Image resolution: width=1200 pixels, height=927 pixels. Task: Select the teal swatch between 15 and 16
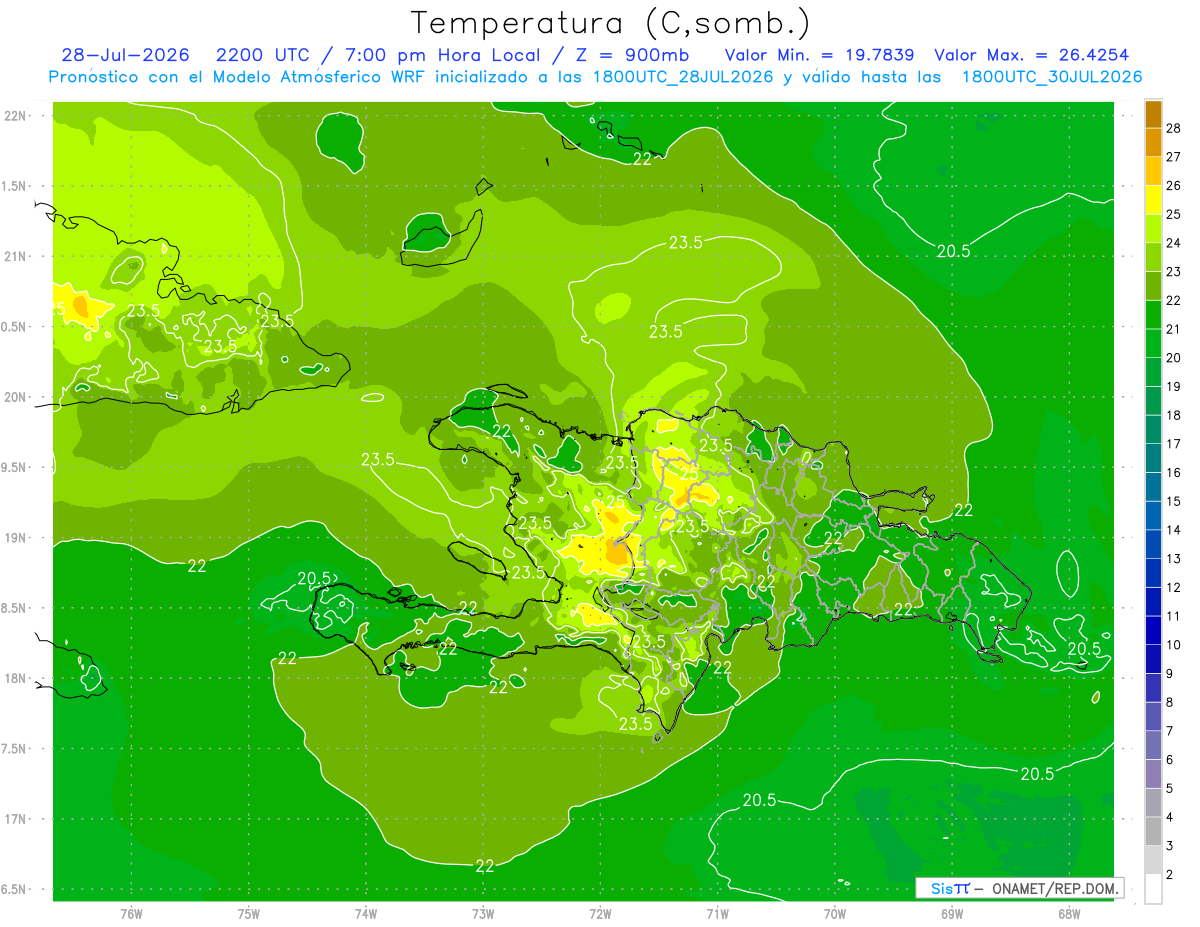tap(1153, 487)
